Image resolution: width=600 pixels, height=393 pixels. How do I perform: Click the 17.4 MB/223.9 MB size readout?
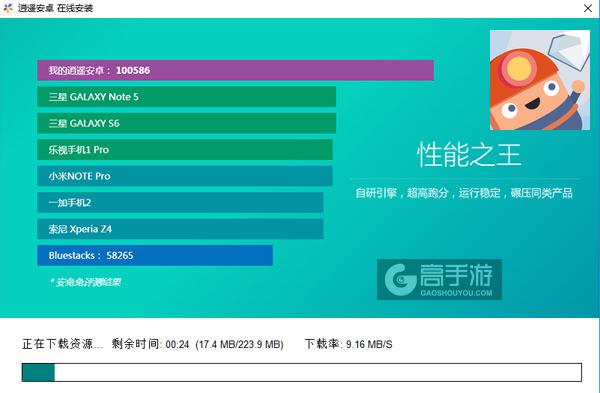[239, 344]
